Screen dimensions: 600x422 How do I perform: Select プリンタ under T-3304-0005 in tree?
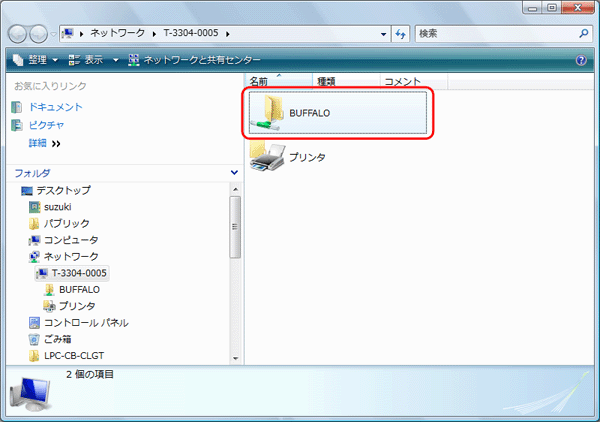click(77, 306)
